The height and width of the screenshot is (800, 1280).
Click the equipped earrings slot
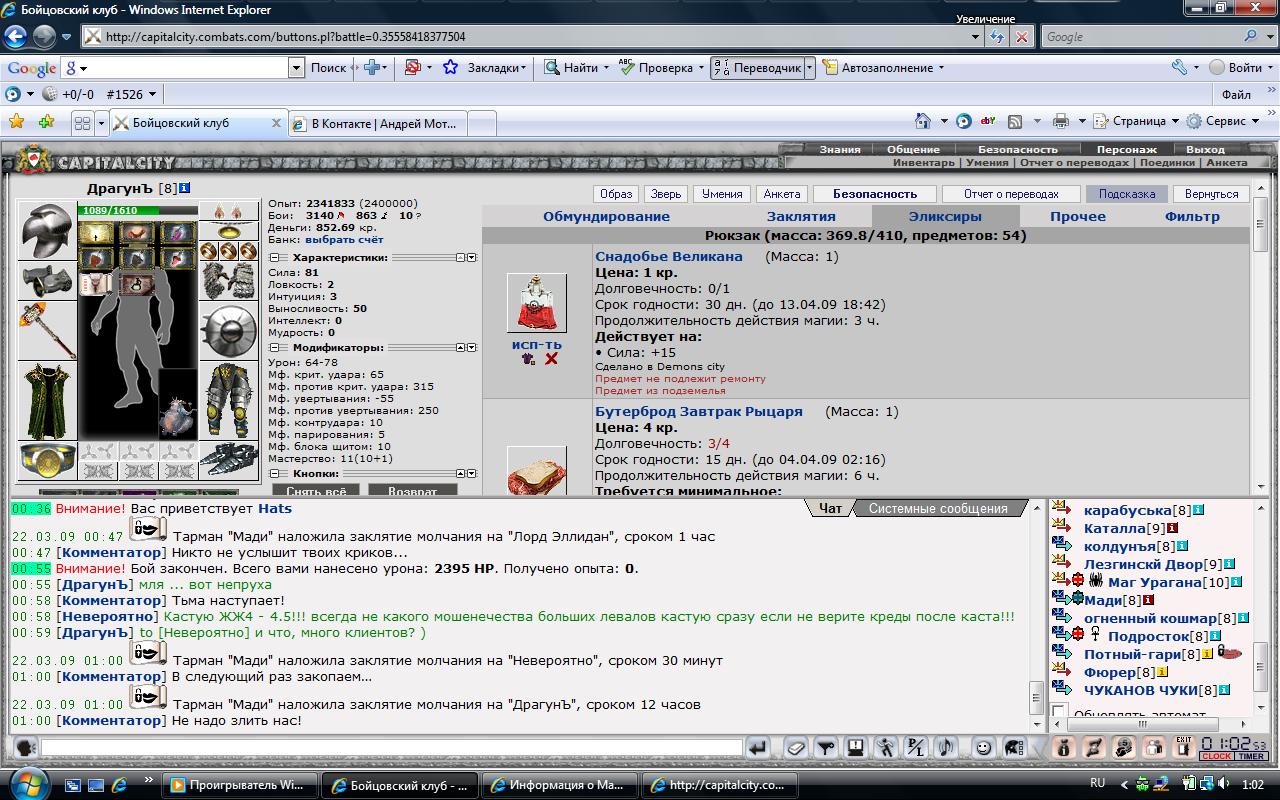(x=228, y=212)
